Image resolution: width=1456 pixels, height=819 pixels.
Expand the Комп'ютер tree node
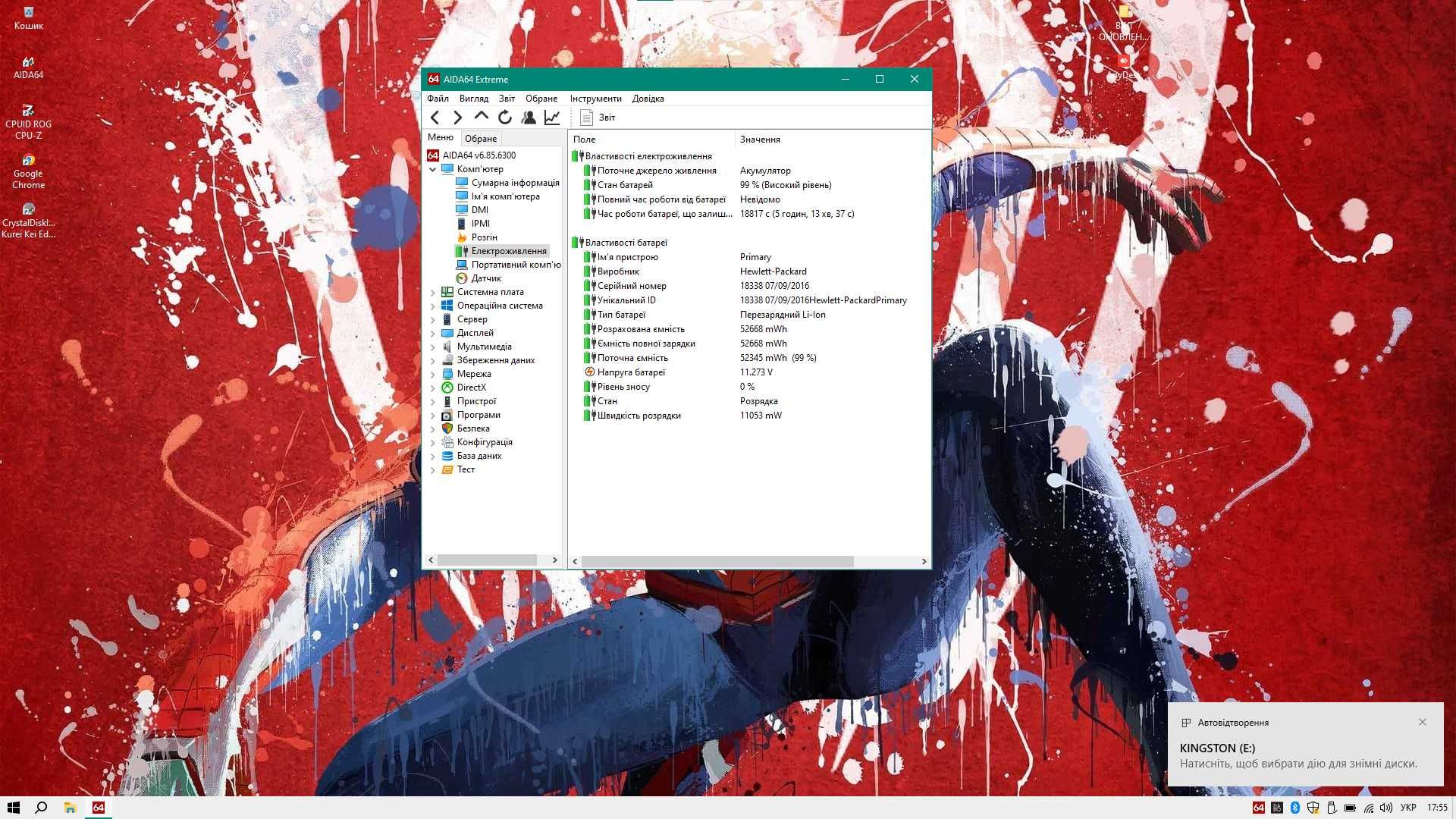(x=436, y=168)
